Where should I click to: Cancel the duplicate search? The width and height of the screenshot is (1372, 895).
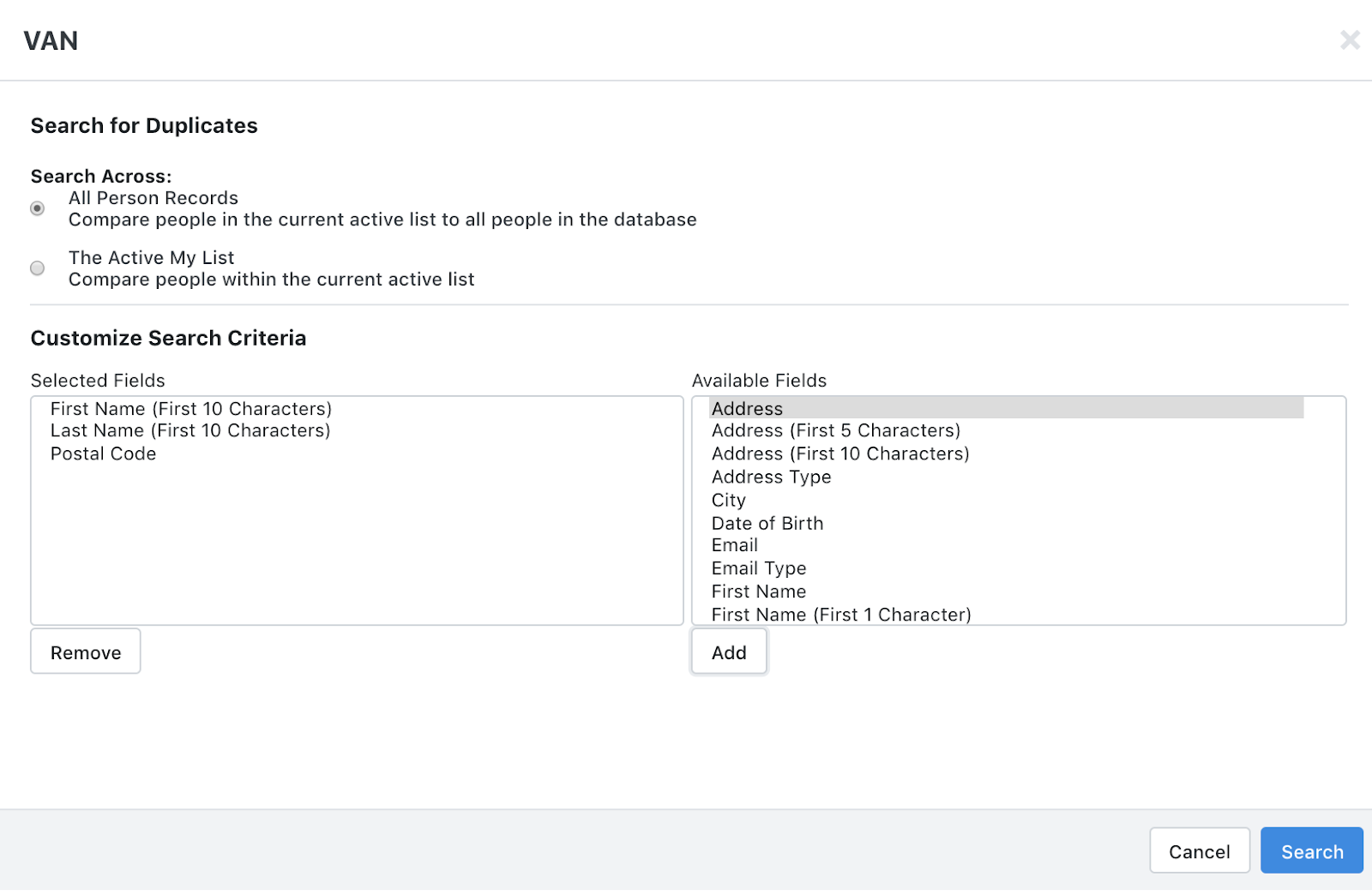[1199, 850]
